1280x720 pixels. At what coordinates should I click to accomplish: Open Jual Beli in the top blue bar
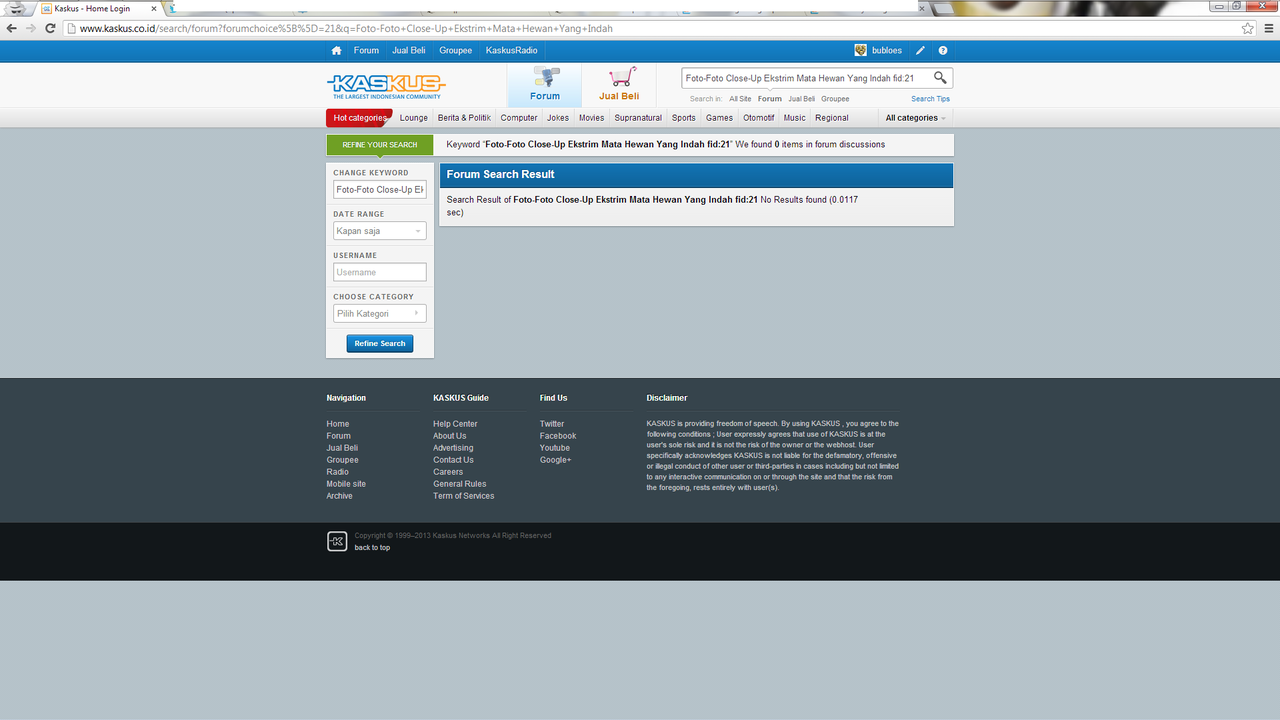coord(408,51)
